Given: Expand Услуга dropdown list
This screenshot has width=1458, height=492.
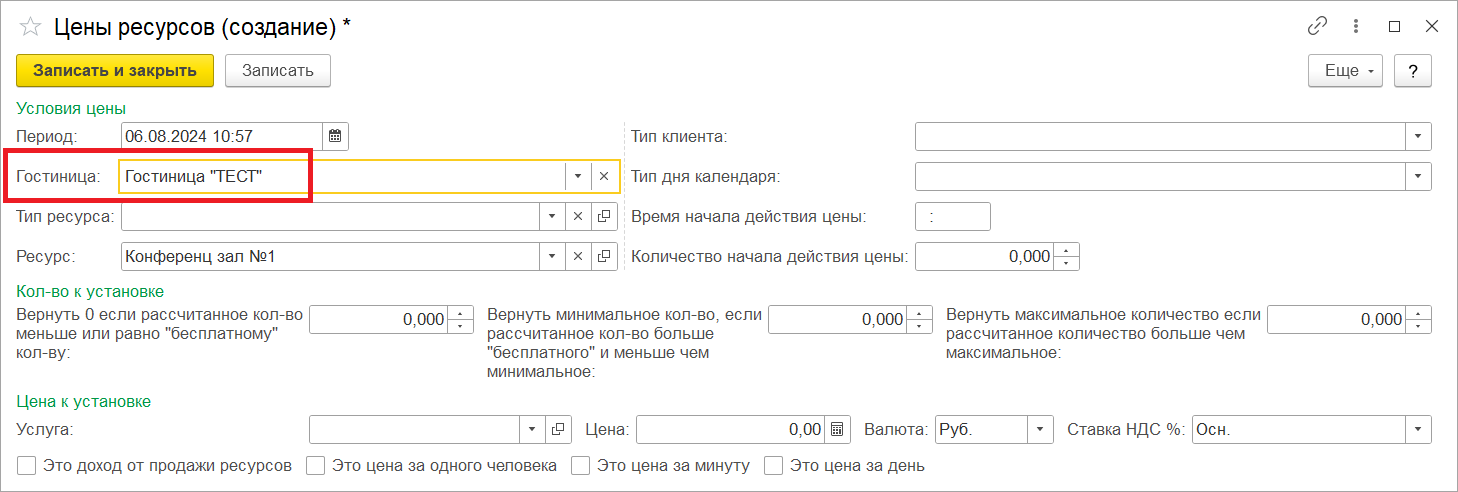Looking at the screenshot, I should click(533, 429).
